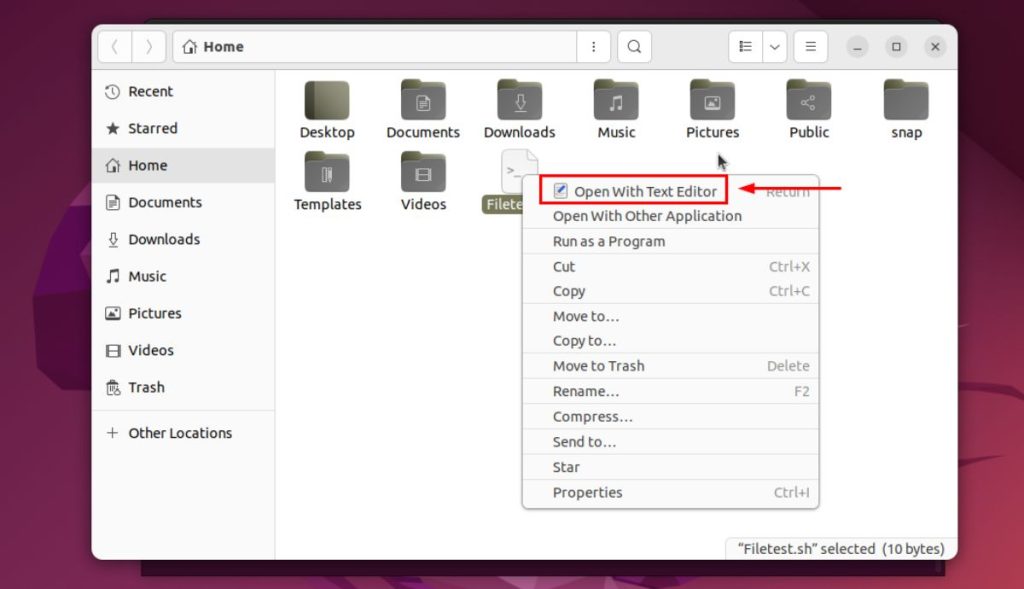The image size is (1024, 589).
Task: Open the path bar three-dot menu
Action: (x=595, y=46)
